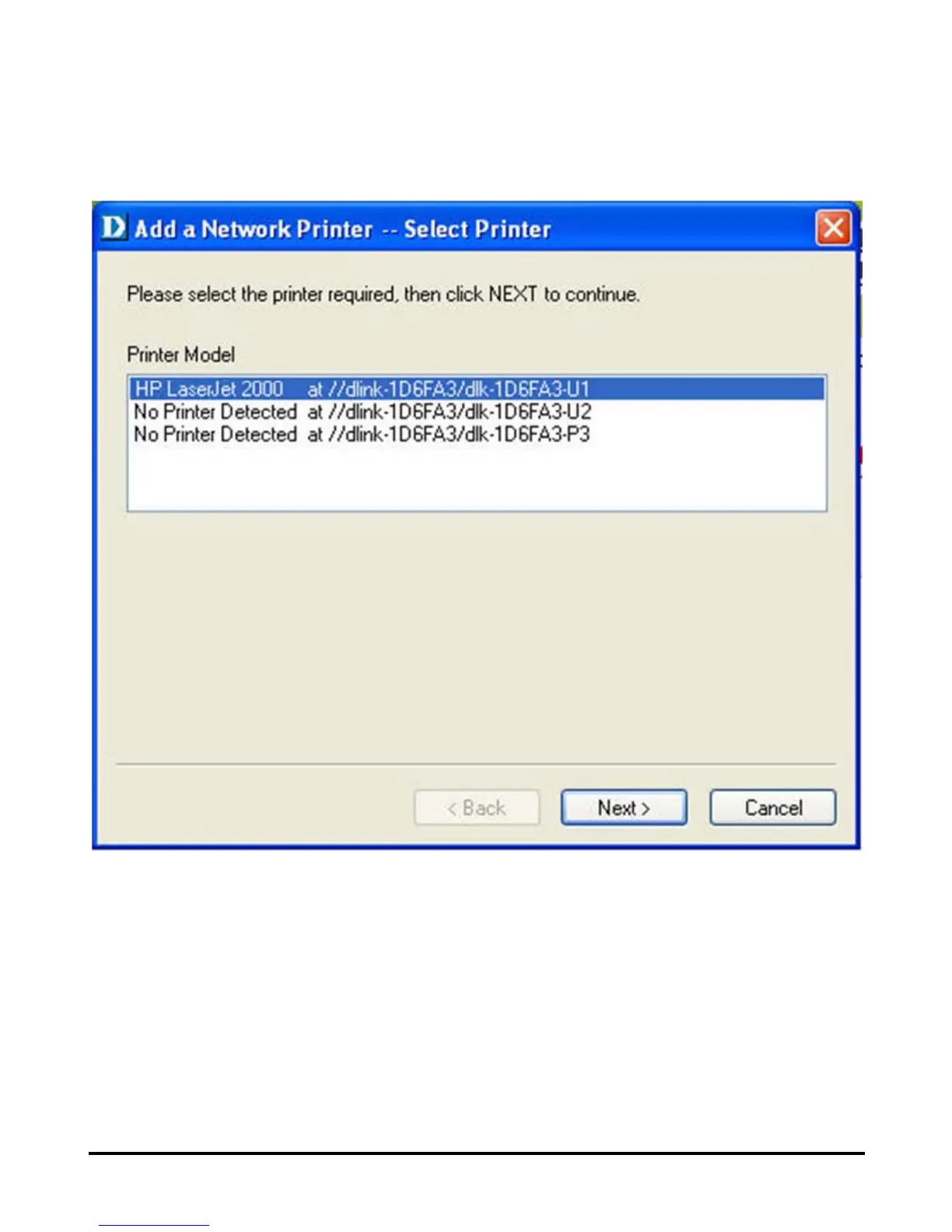Image resolution: width=952 pixels, height=1232 pixels.
Task: Cancel the printer setup wizard
Action: 773,807
